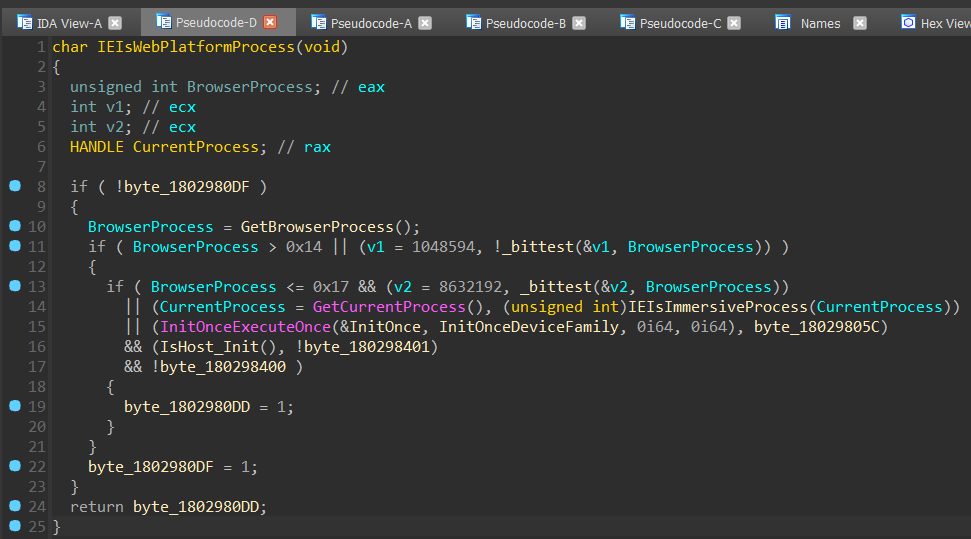
Task: Select byte_180298400 on line 17
Action: (223, 367)
